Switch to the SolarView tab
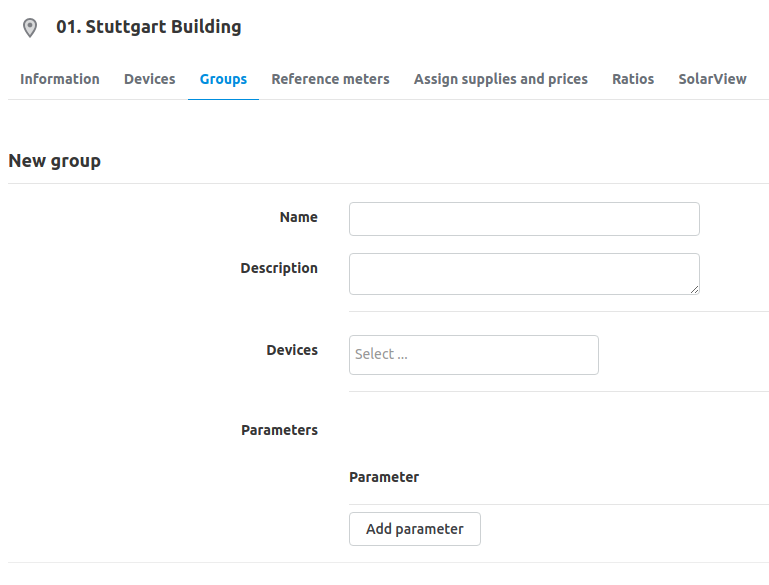The height and width of the screenshot is (585, 769). click(x=713, y=79)
